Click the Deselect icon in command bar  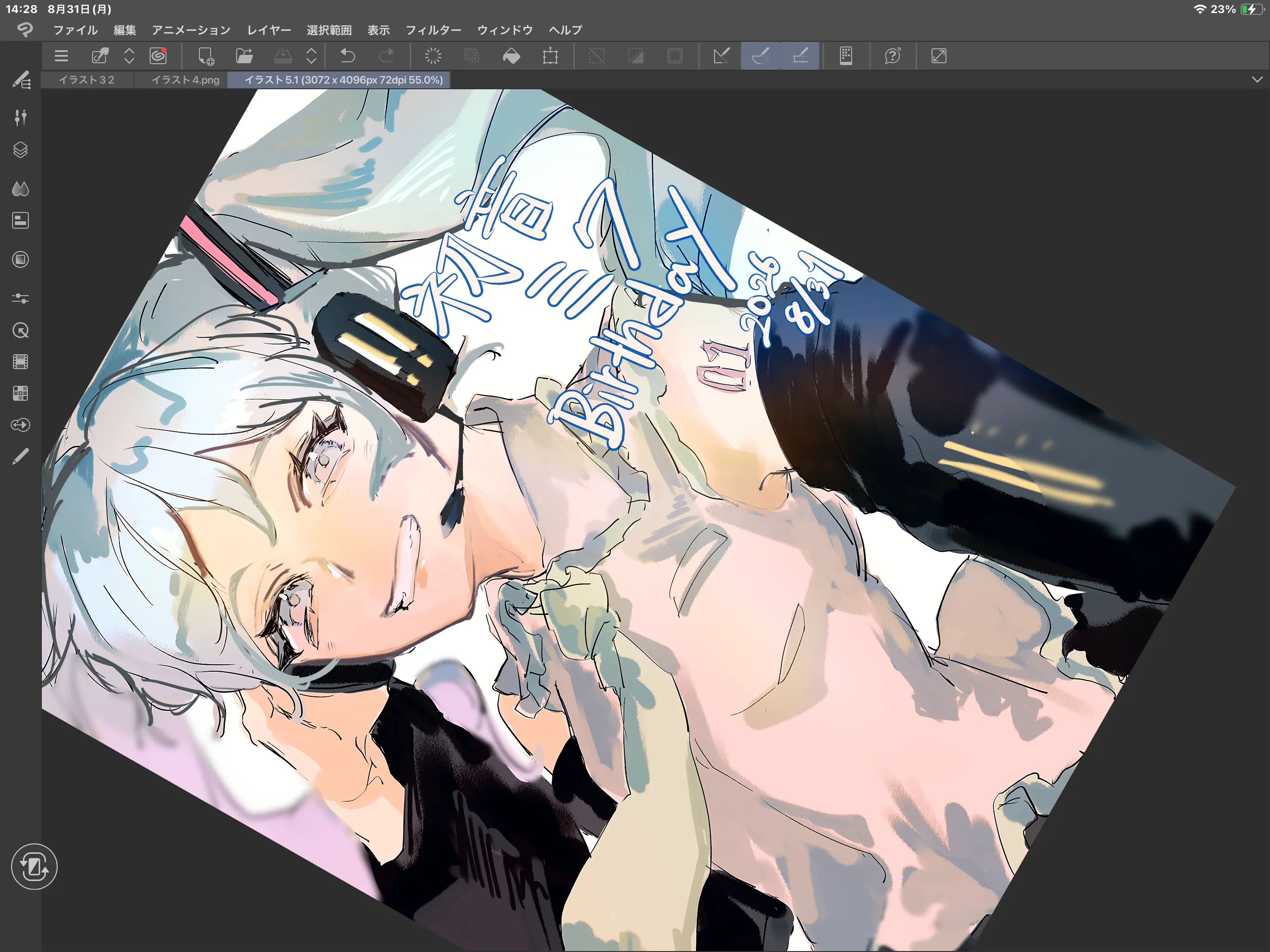[597, 56]
